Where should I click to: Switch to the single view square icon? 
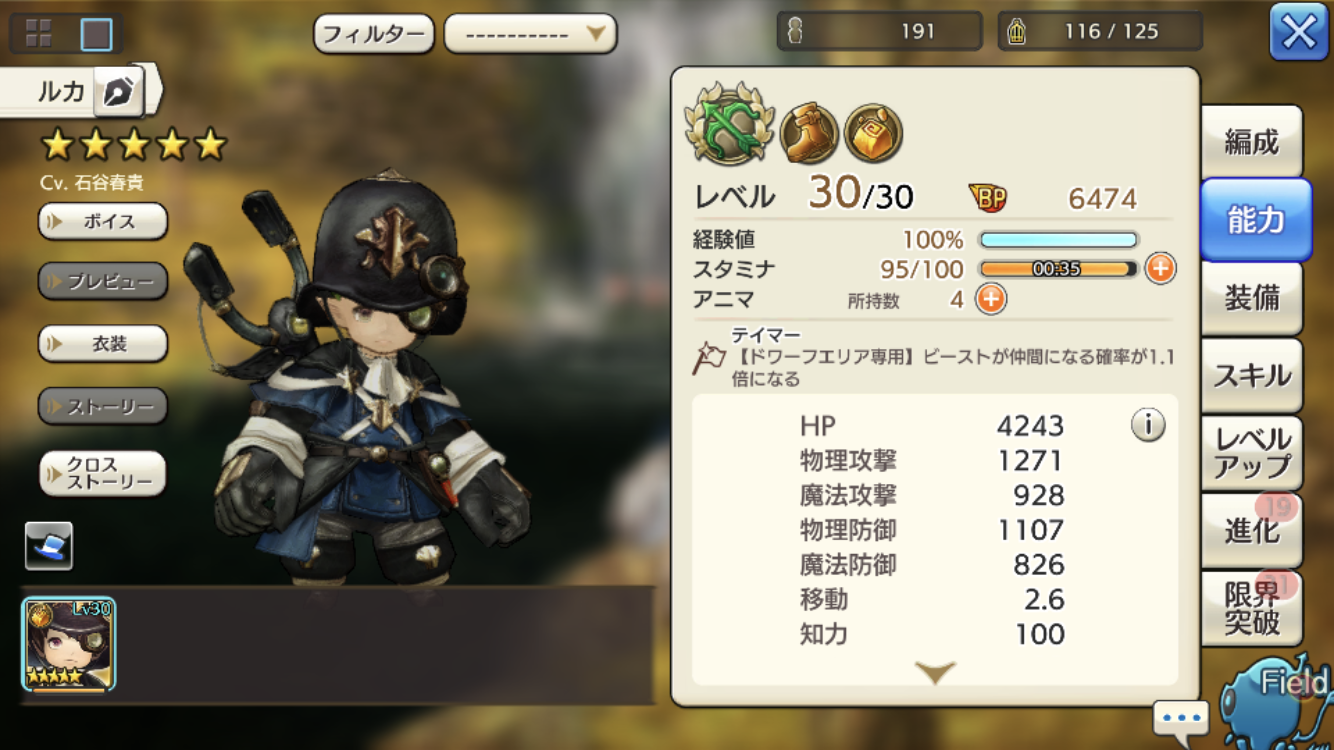96,34
